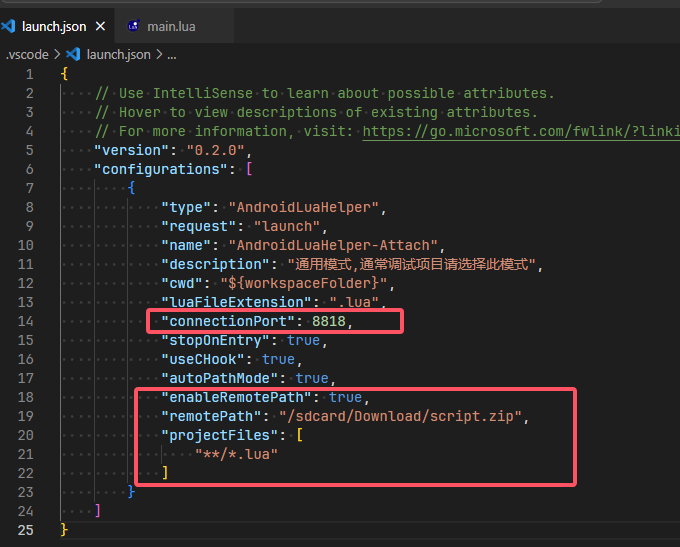Click the file icon in the breadcrumb bar
The image size is (680, 547).
tap(75, 54)
